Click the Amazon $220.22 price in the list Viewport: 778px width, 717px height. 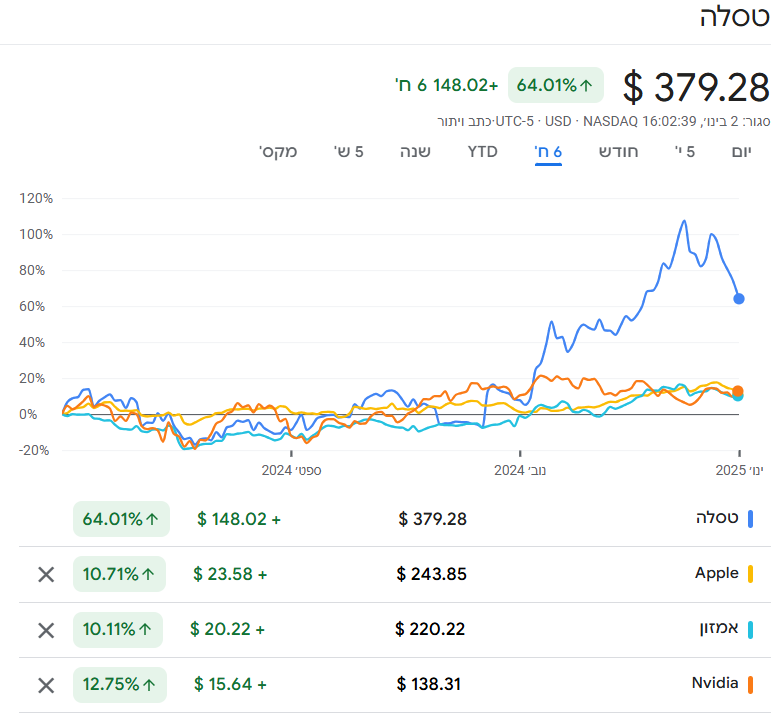click(430, 630)
